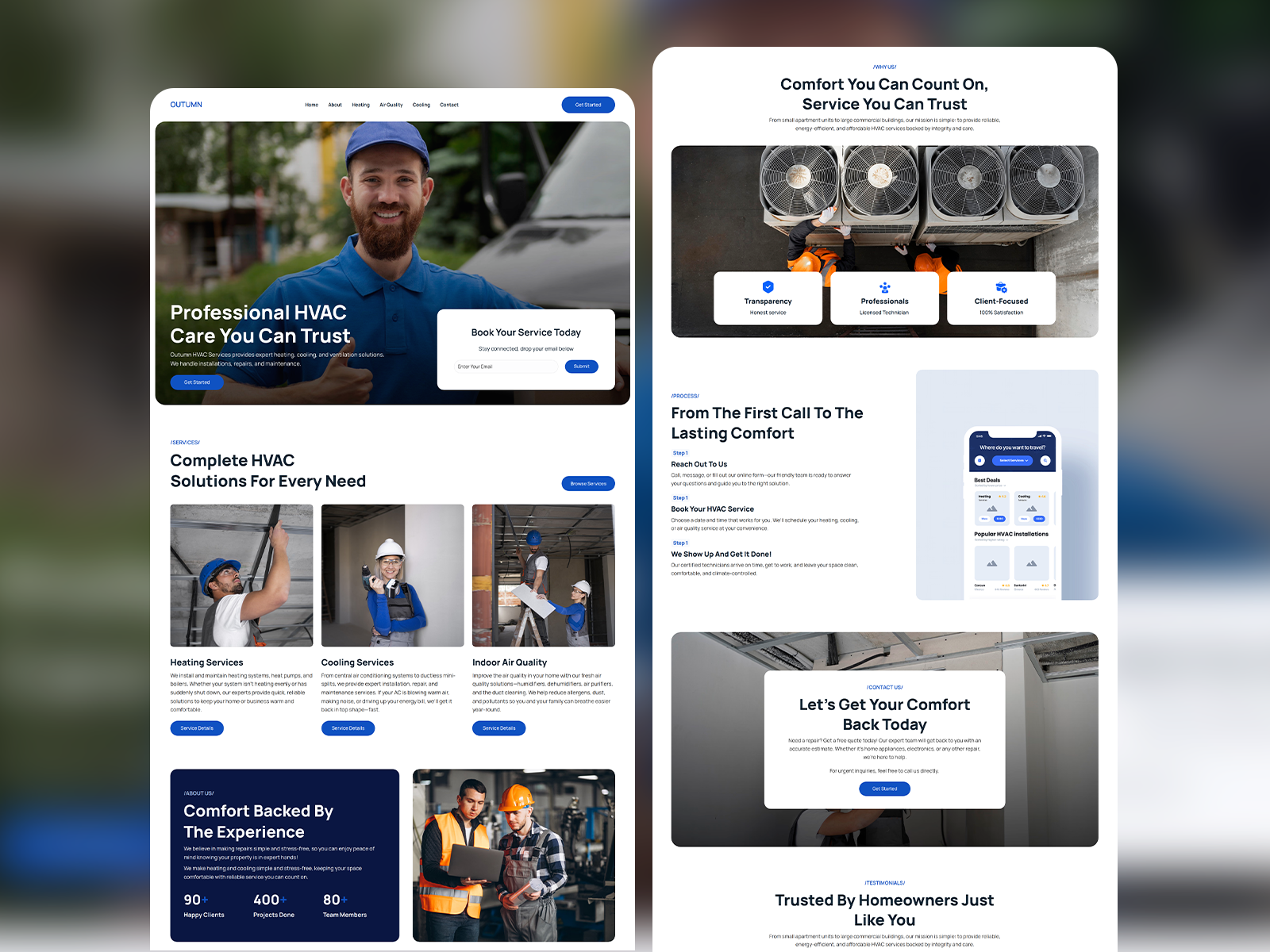Viewport: 1270px width, 952px height.
Task: Click the OUTUMN logo
Action: 186,105
